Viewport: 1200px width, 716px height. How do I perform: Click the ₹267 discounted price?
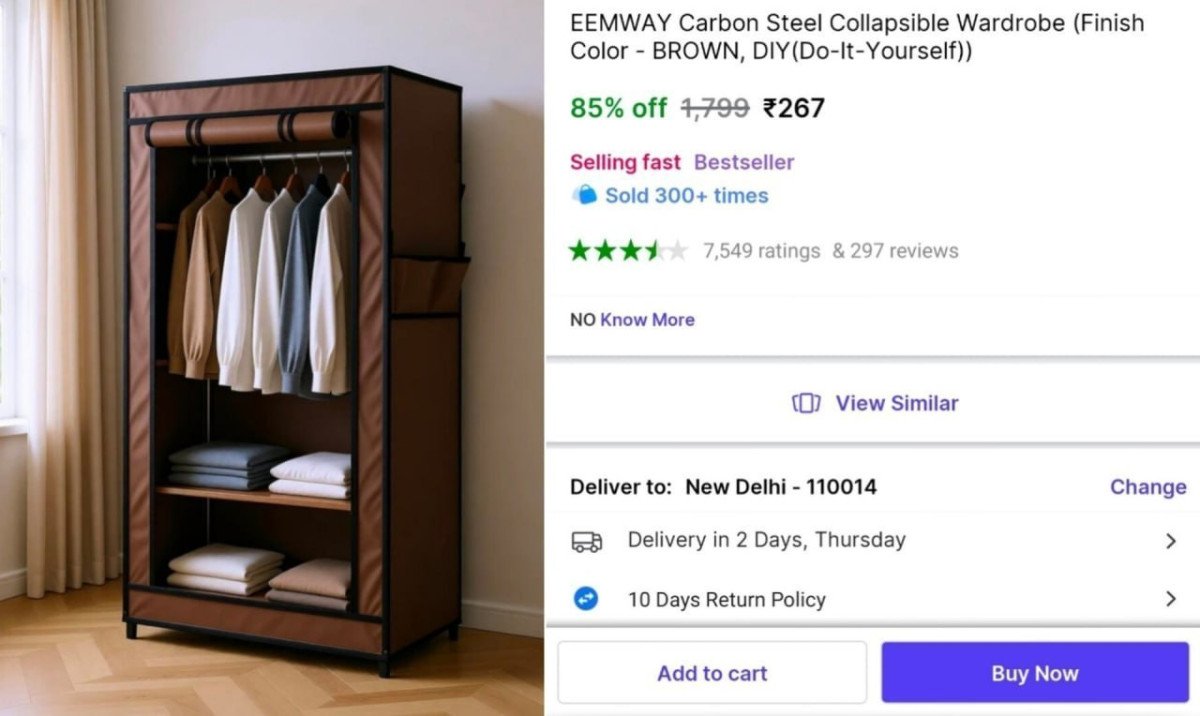(793, 108)
